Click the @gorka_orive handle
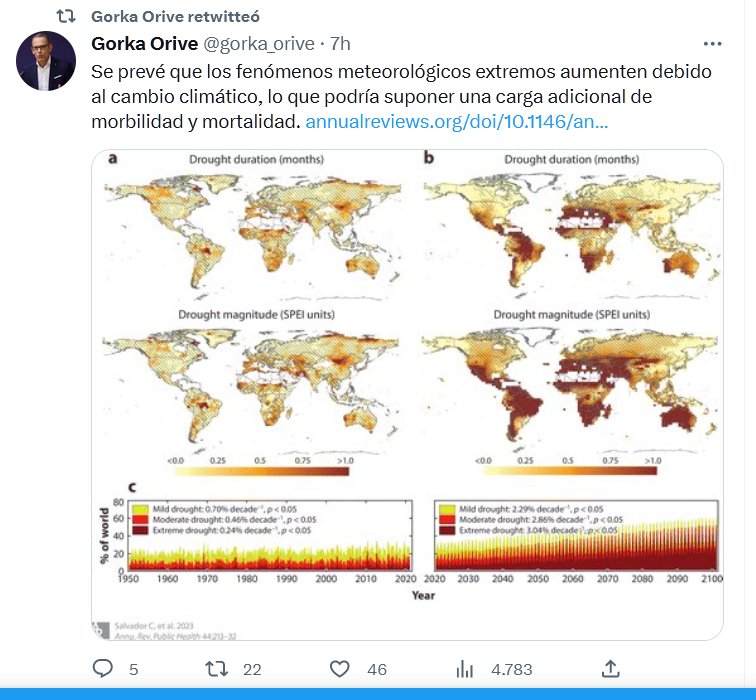The image size is (756, 700). (x=258, y=44)
